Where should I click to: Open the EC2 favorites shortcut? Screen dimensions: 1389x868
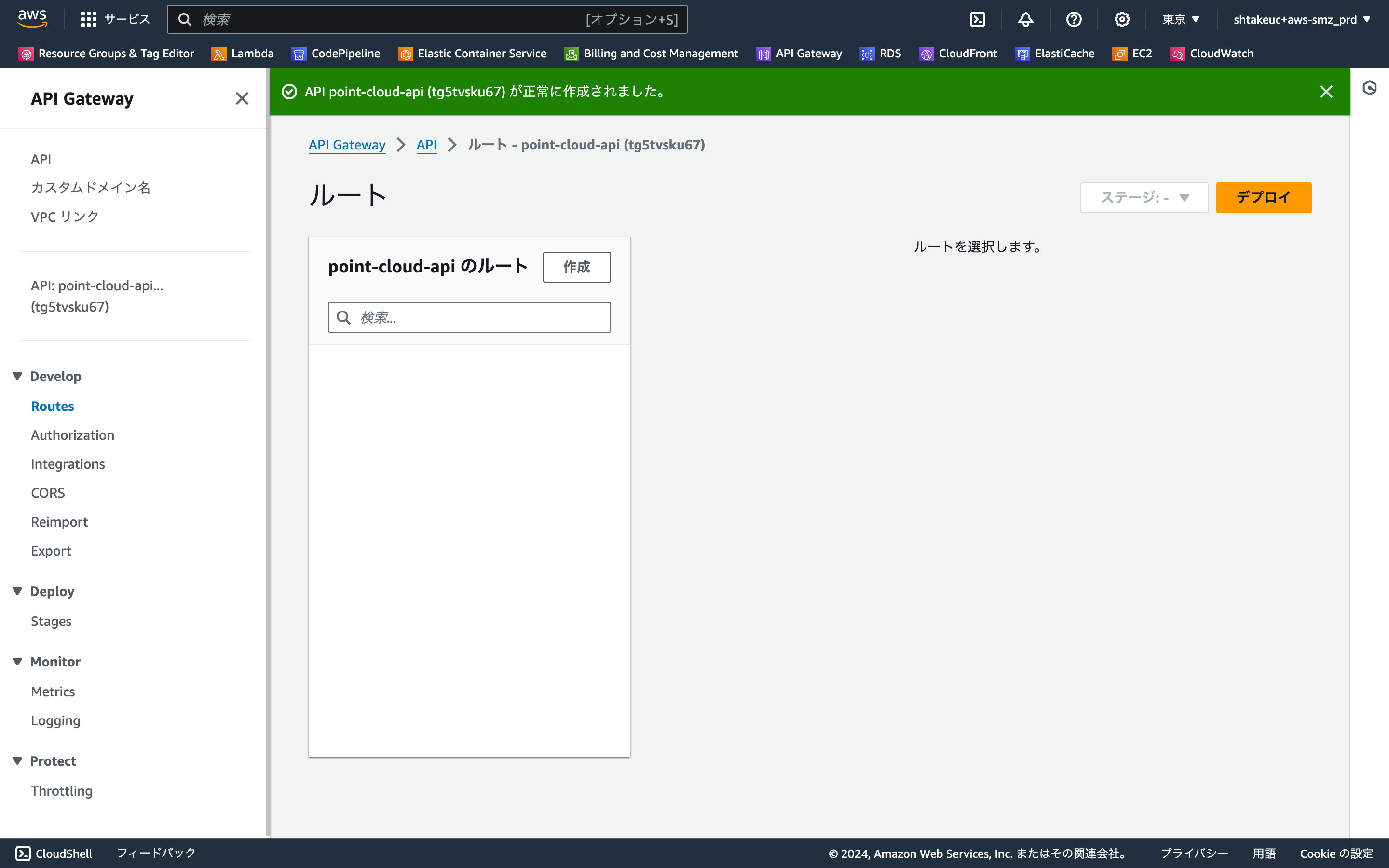(x=1132, y=54)
